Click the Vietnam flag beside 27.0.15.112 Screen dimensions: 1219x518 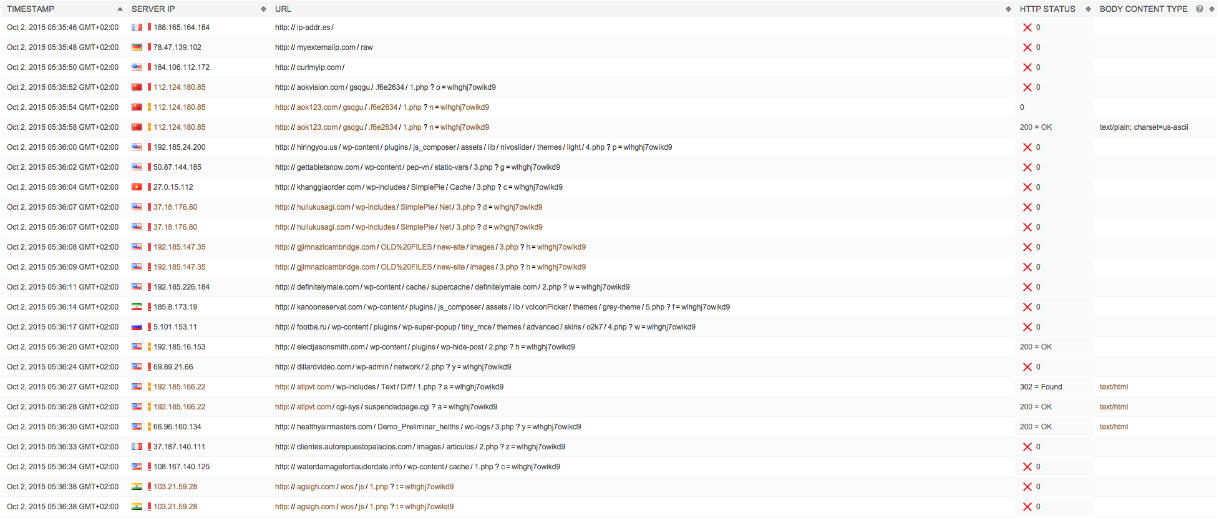coord(137,187)
